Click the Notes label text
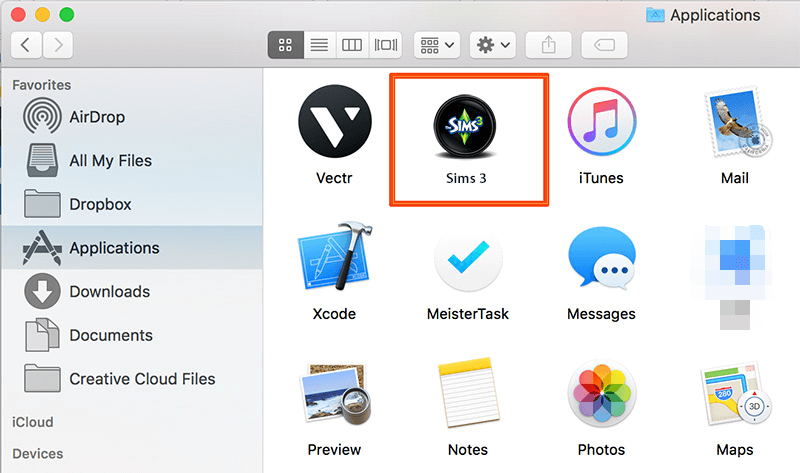Screen dimensions: 800x473 click(468, 450)
